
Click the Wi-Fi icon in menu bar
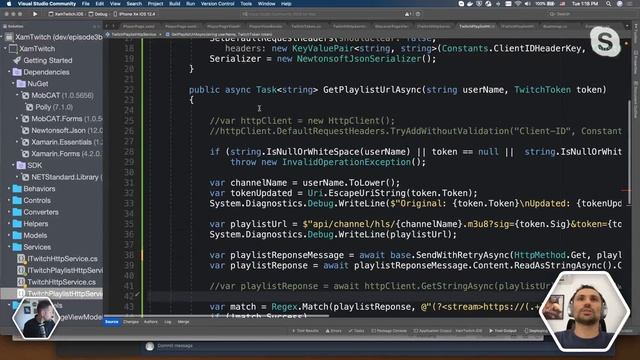[518, 4]
